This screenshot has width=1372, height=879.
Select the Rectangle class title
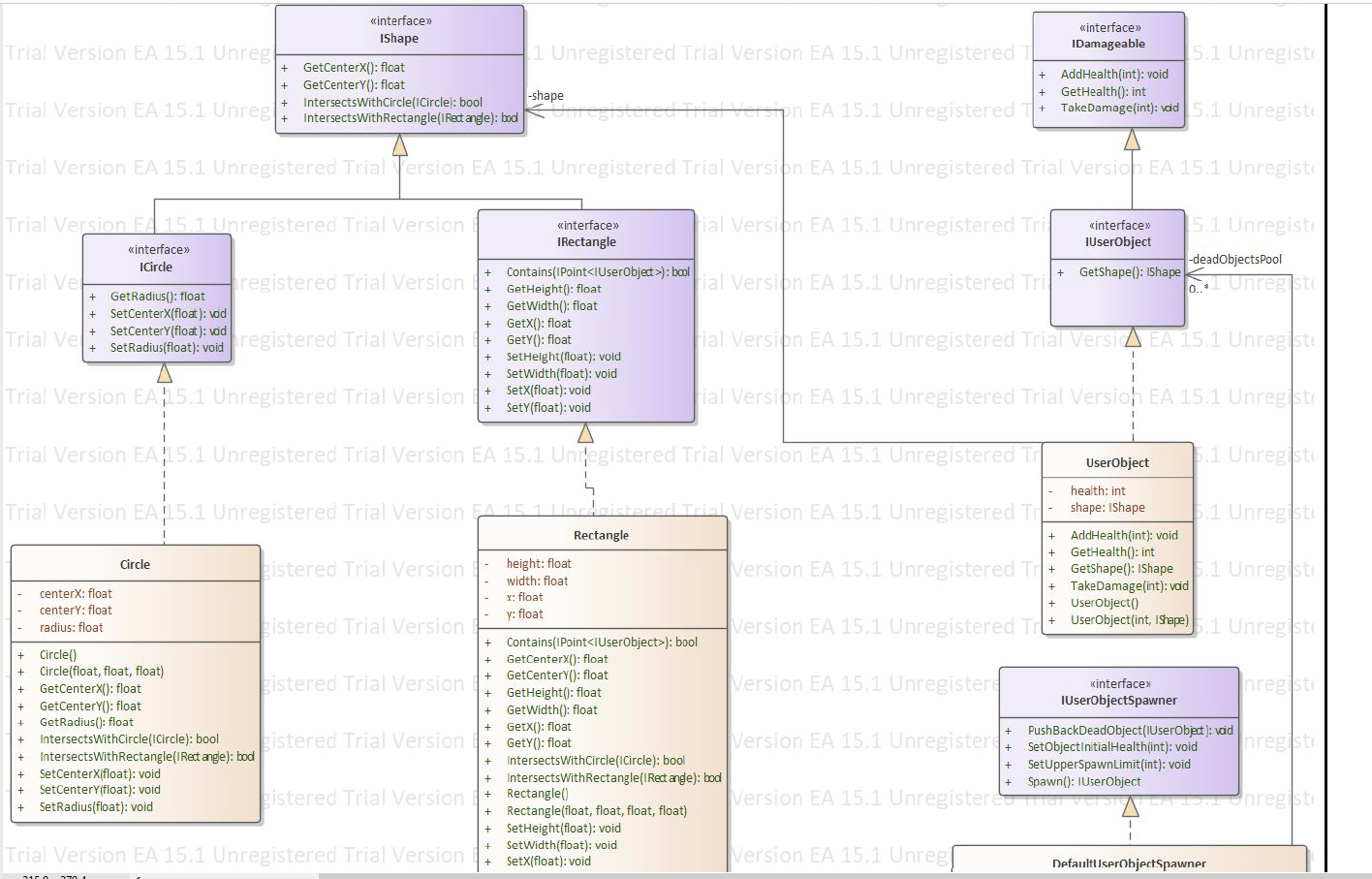601,536
